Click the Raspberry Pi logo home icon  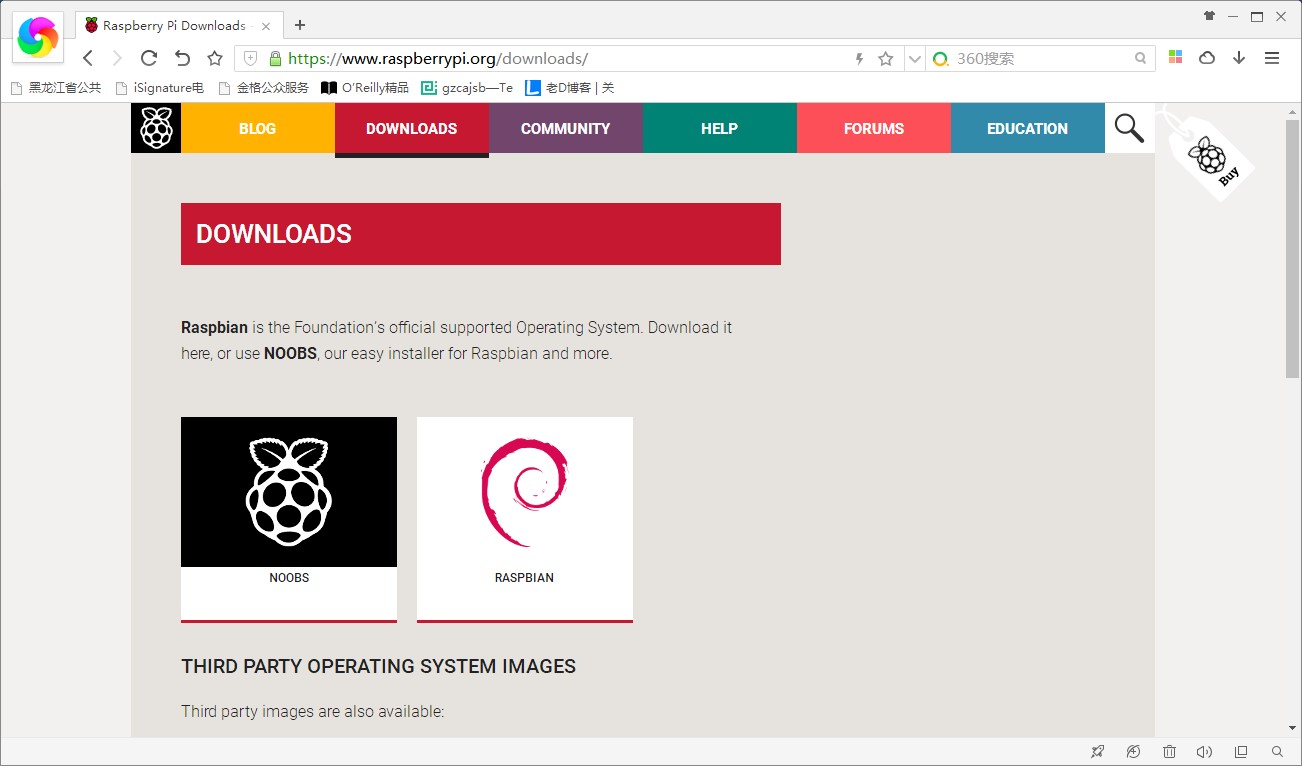click(156, 128)
